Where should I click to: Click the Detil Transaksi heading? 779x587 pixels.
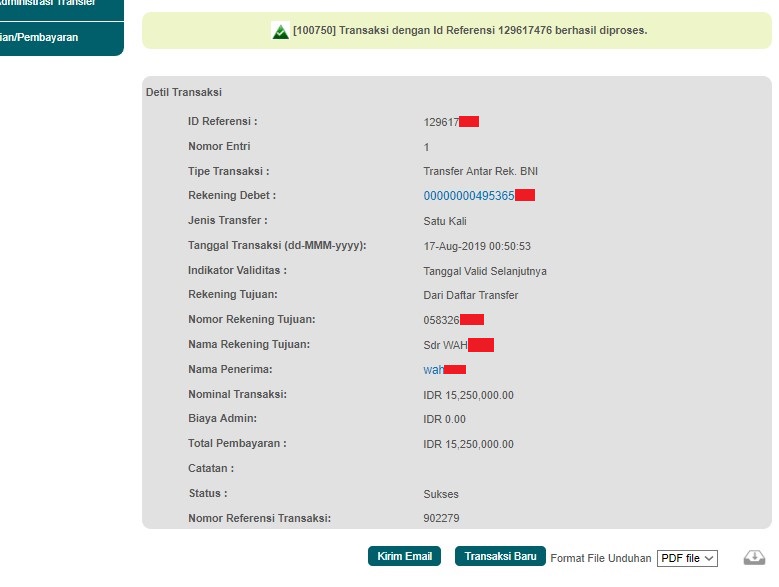click(184, 92)
